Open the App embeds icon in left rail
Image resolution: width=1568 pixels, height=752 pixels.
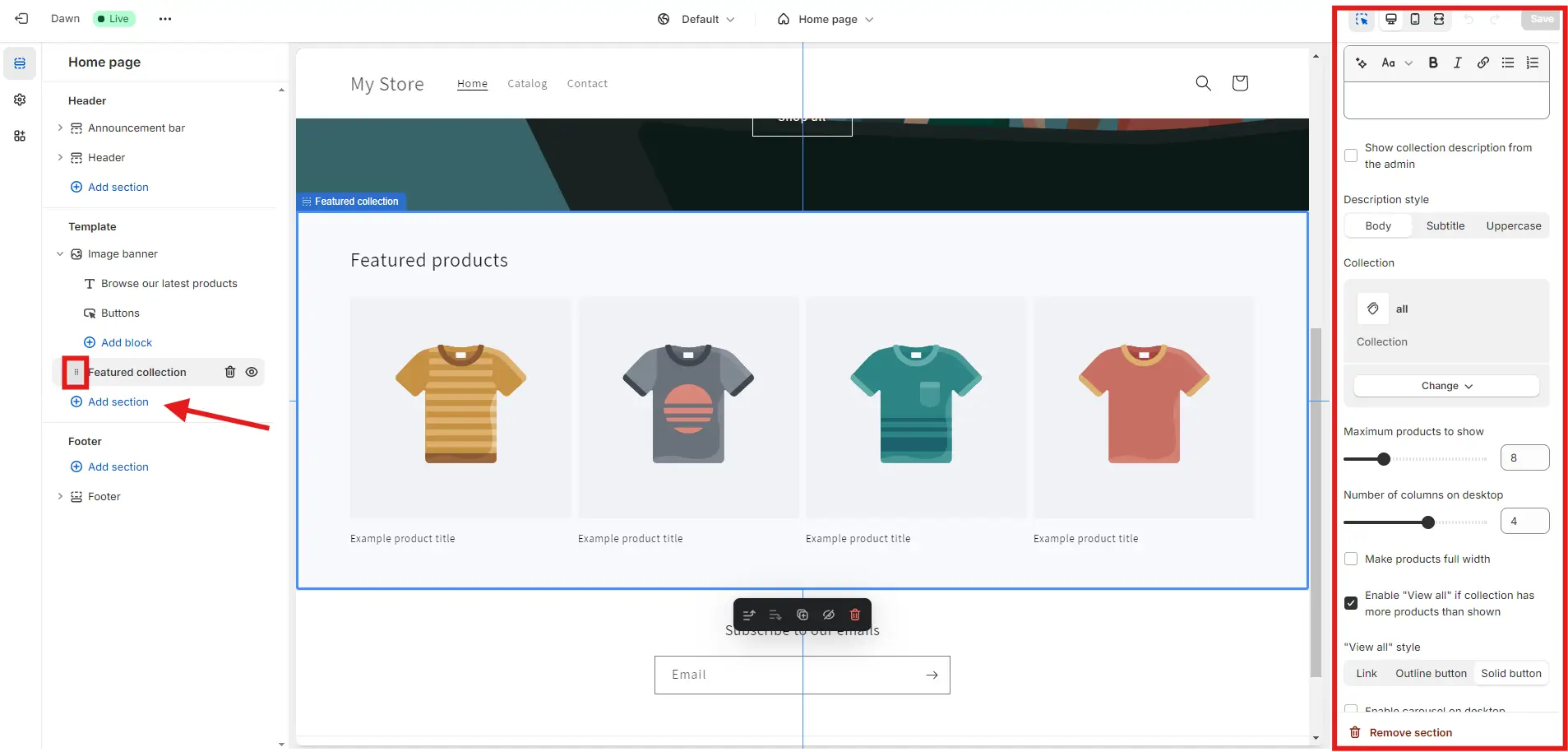[20, 136]
